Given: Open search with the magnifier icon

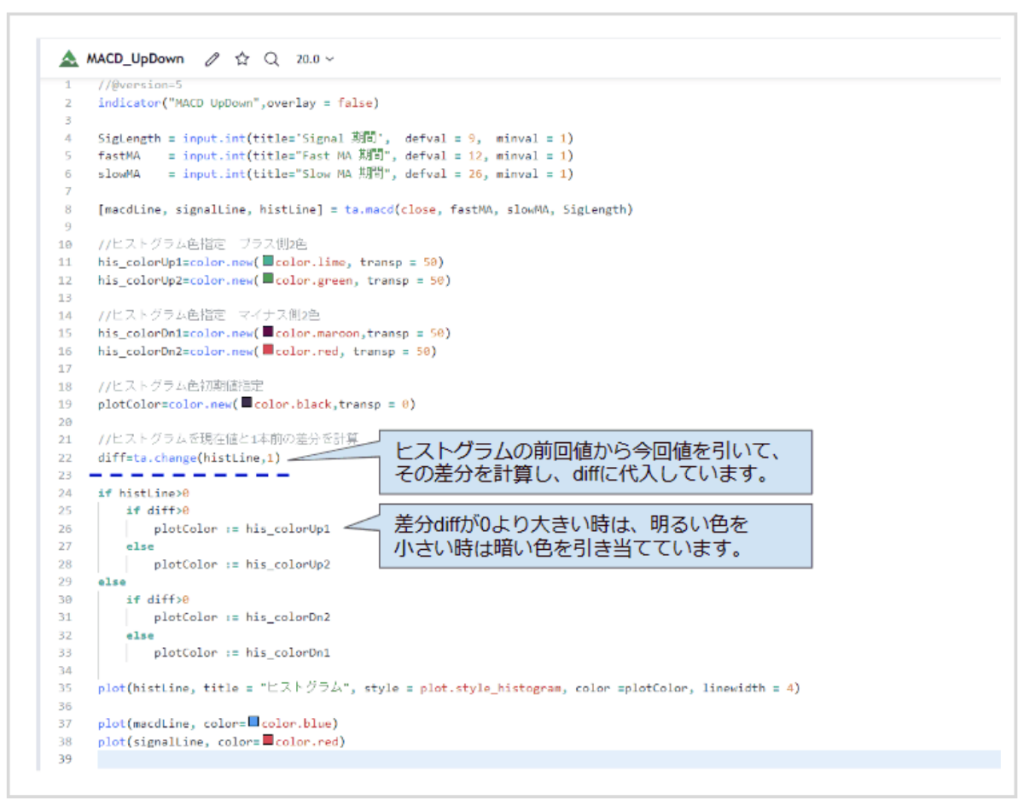Looking at the screenshot, I should [270, 58].
